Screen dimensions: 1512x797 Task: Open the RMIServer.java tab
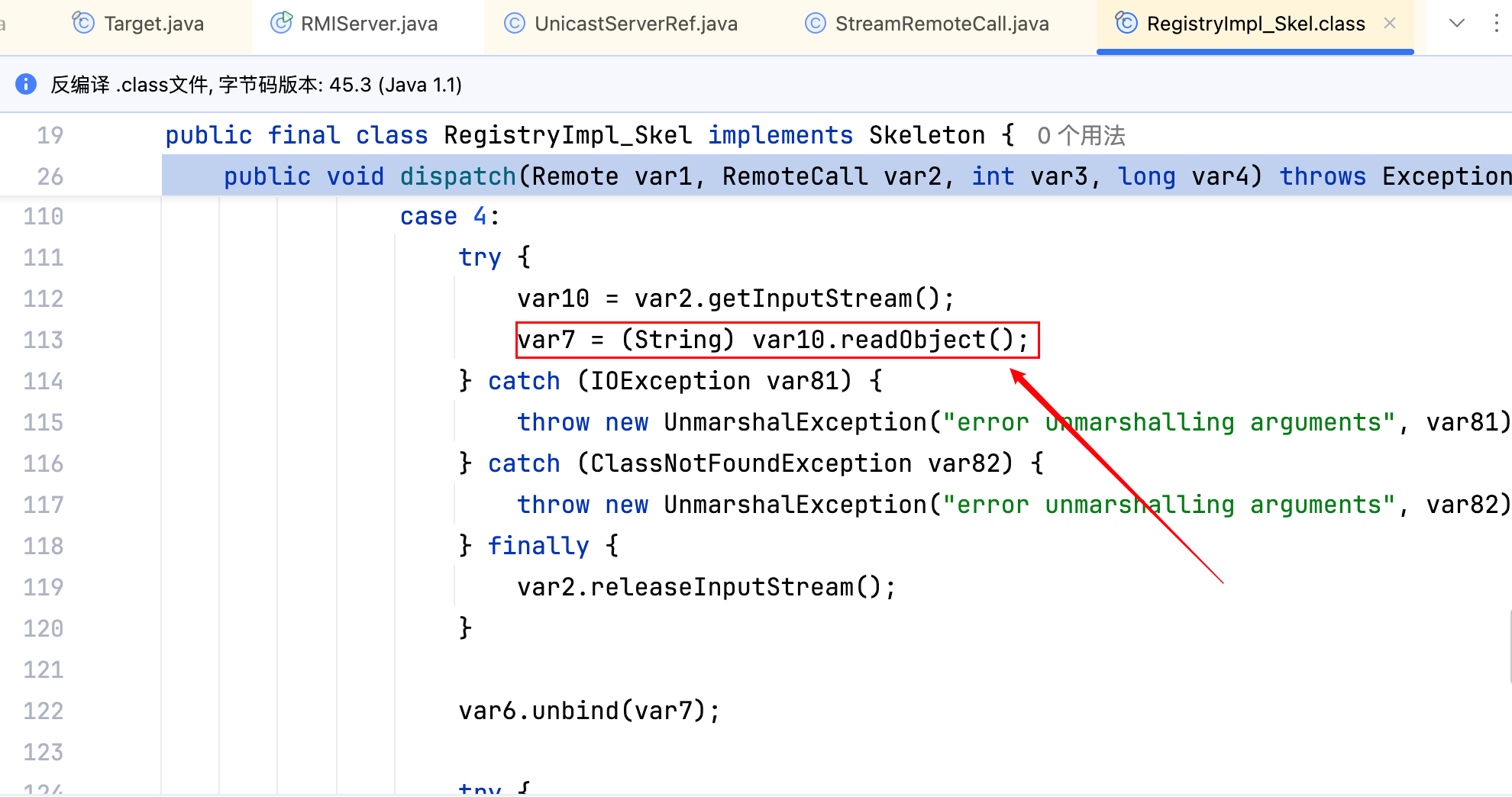[369, 24]
